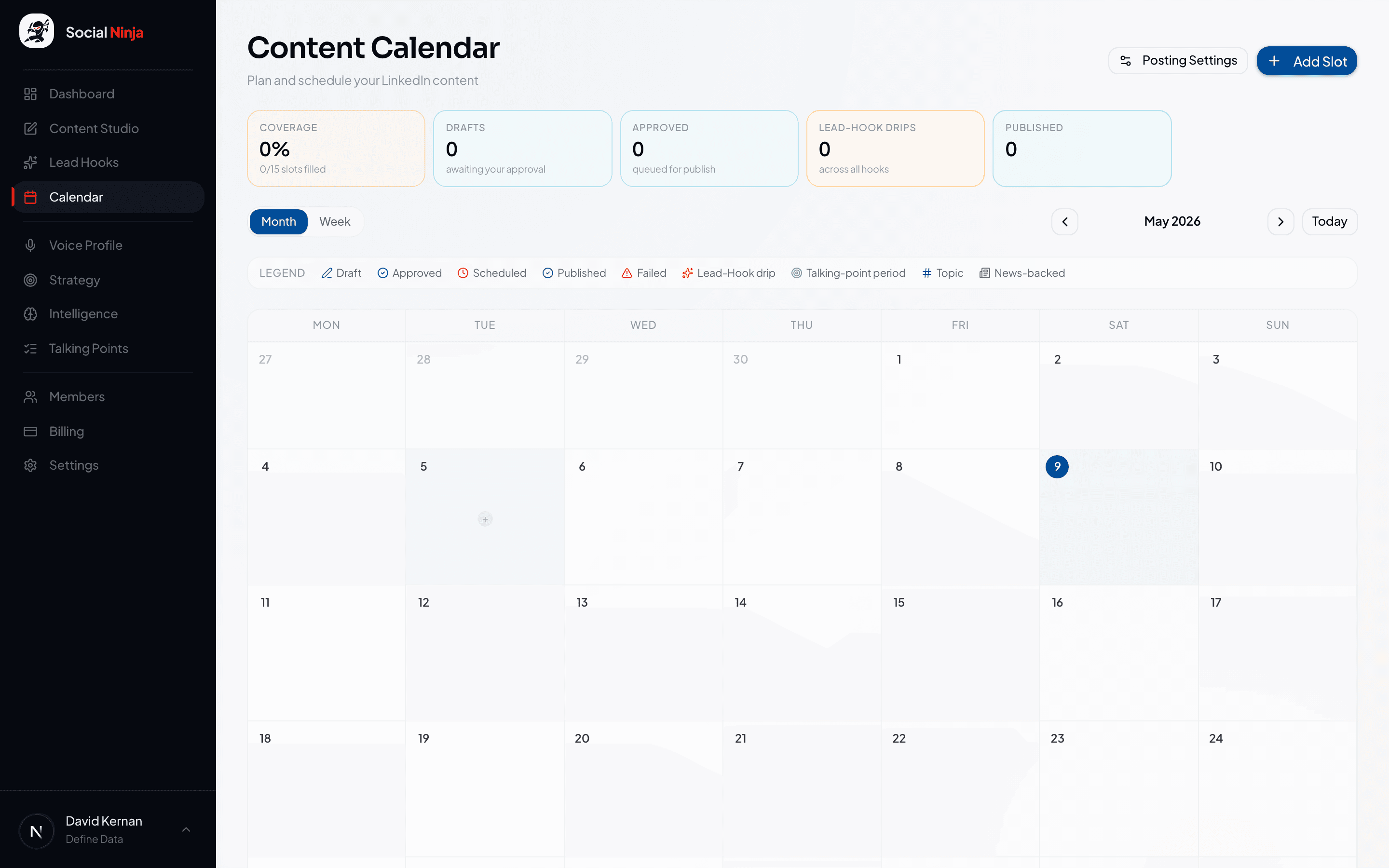Viewport: 1389px width, 868px height.
Task: Open Content Studio page
Action: (x=108, y=129)
